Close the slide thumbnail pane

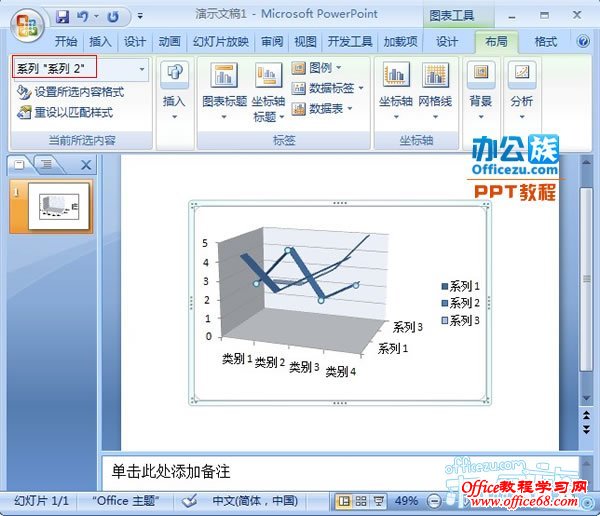click(86, 165)
